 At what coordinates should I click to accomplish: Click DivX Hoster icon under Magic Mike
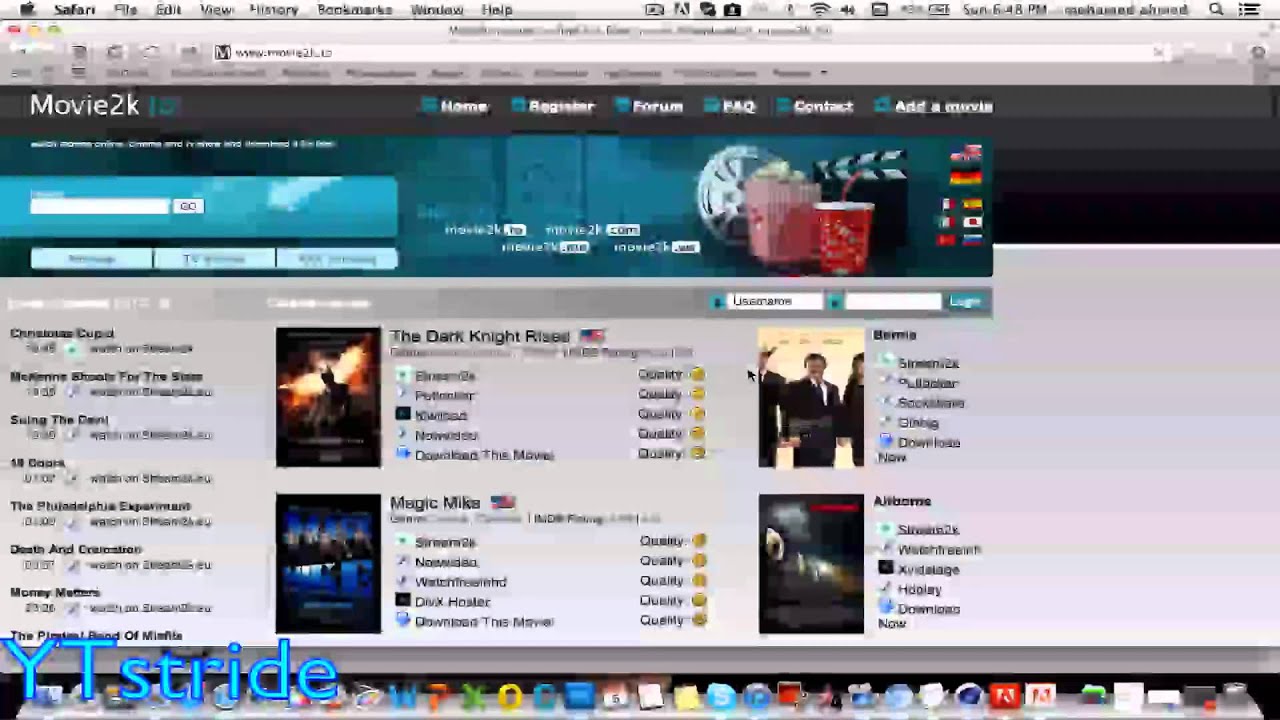click(x=403, y=601)
